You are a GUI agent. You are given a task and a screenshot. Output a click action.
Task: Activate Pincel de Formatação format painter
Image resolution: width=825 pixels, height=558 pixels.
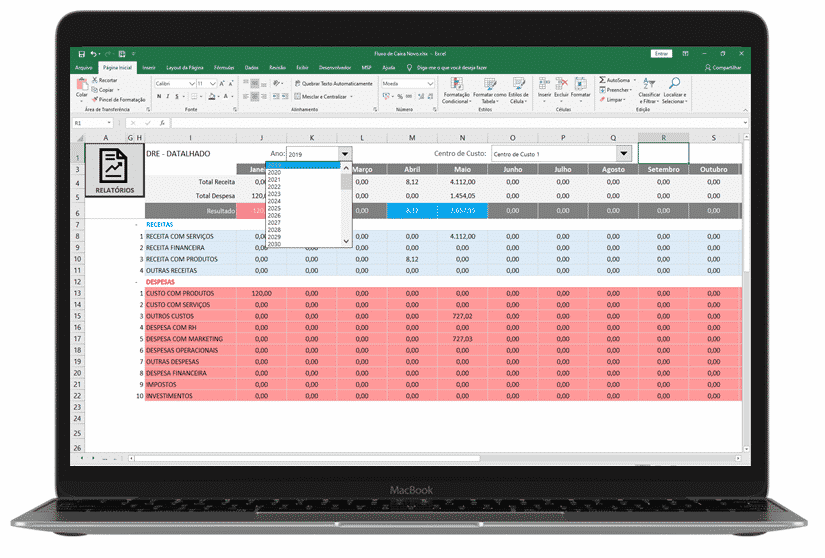[x=118, y=99]
